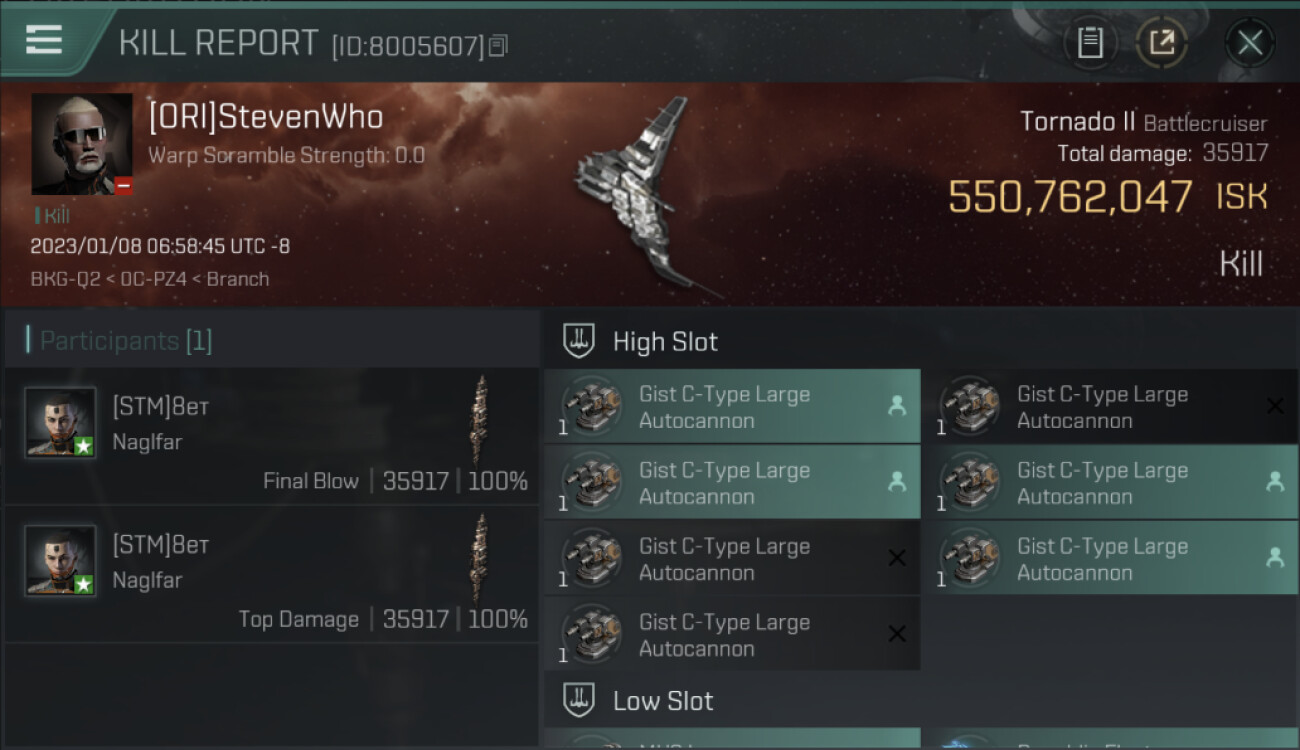Copy the kill report ID
Screen dimensions: 1300x750
coord(498,45)
